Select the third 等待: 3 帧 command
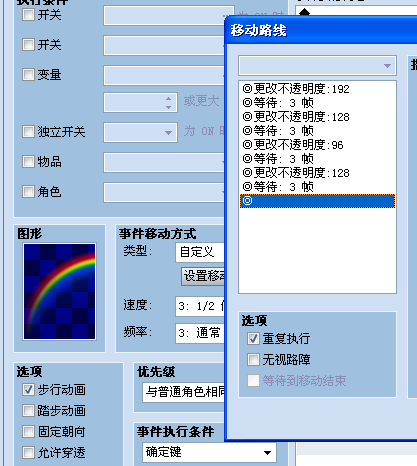This screenshot has height=466, width=417. pyautogui.click(x=317, y=159)
